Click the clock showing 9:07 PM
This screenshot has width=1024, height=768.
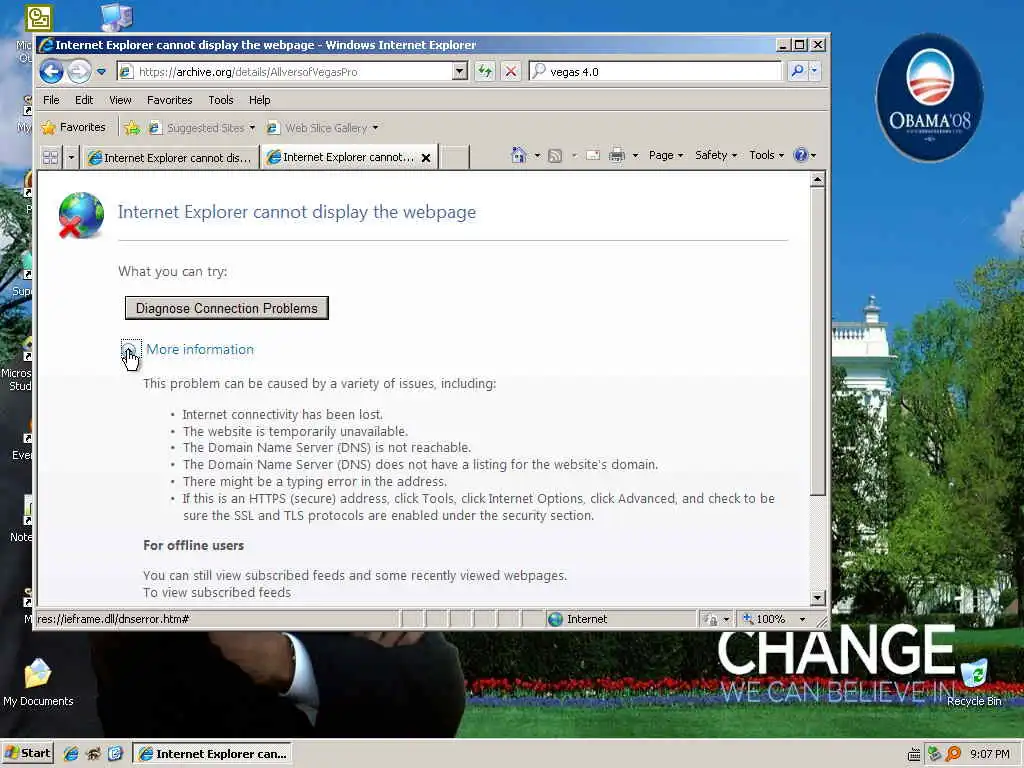pos(989,754)
